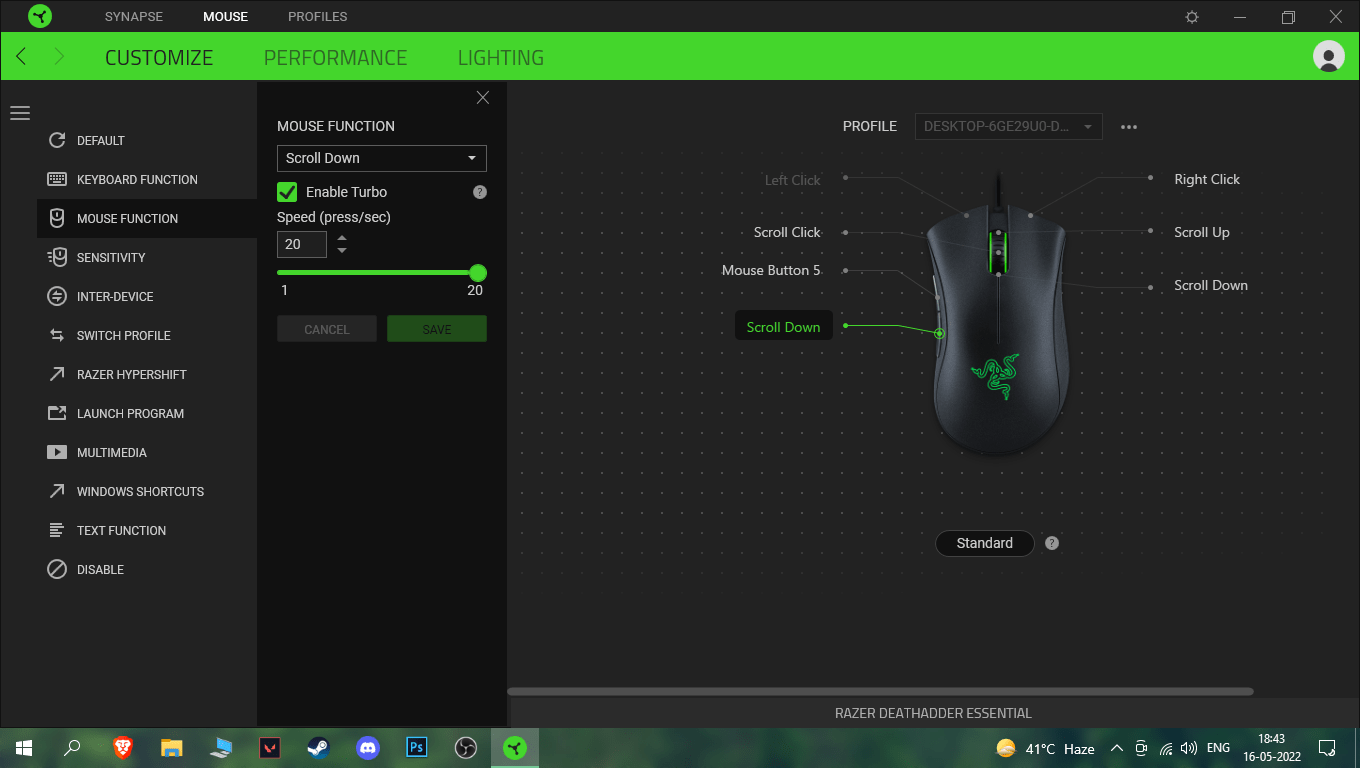Click the speed value input field
1360x768 pixels.
(x=302, y=244)
